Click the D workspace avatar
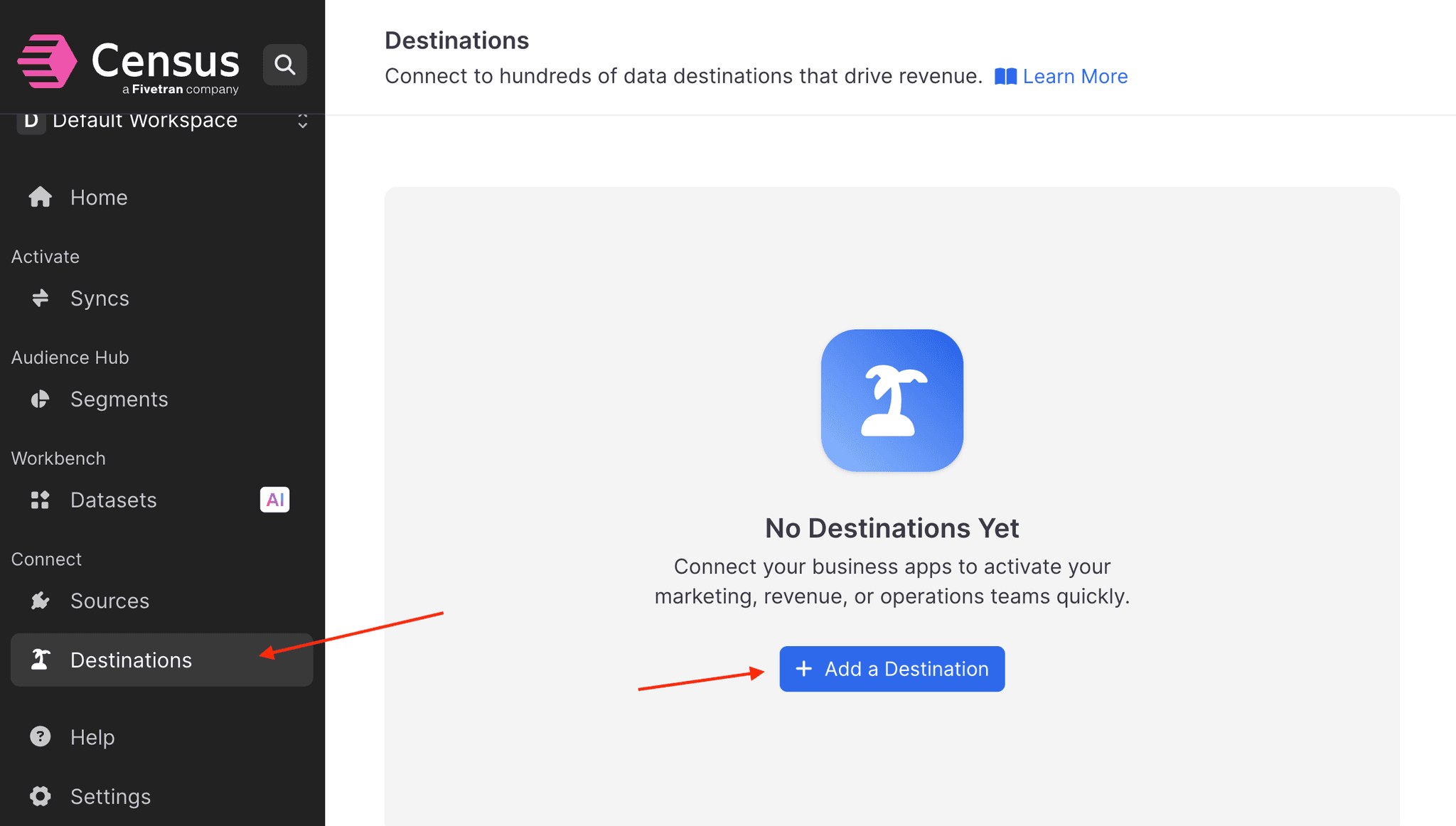This screenshot has width=1456, height=826. (31, 119)
